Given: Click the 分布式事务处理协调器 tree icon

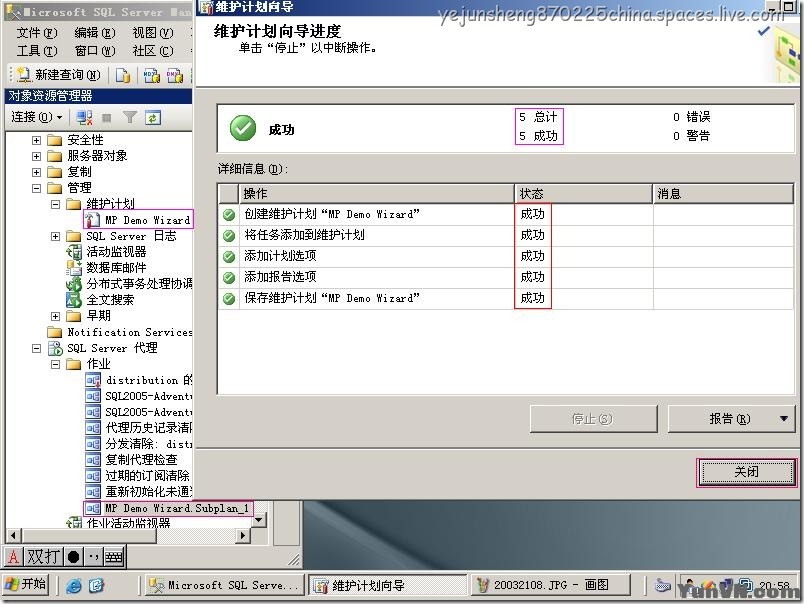Looking at the screenshot, I should tap(74, 284).
